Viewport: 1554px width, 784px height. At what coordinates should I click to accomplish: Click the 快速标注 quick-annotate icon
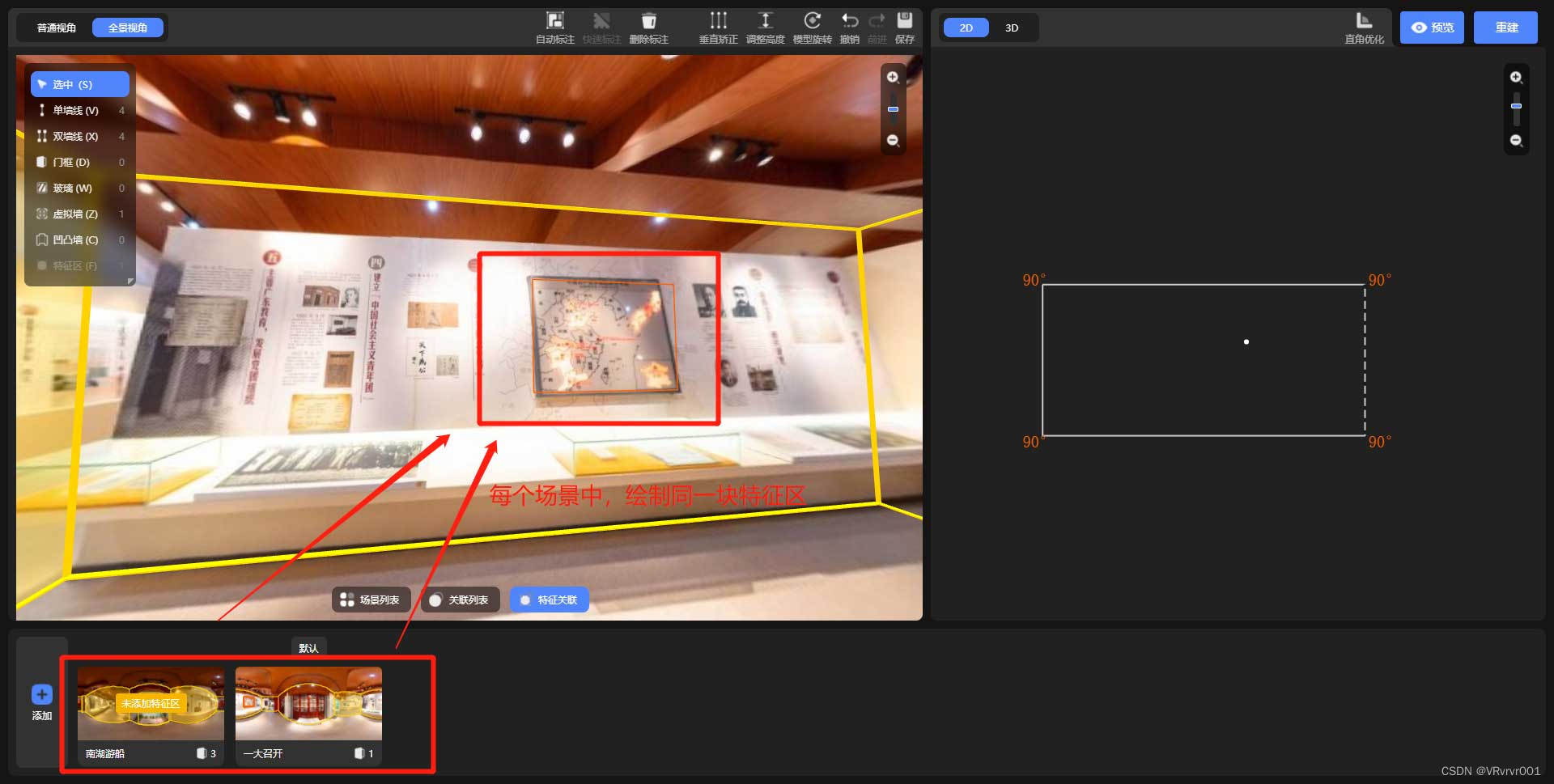[601, 21]
